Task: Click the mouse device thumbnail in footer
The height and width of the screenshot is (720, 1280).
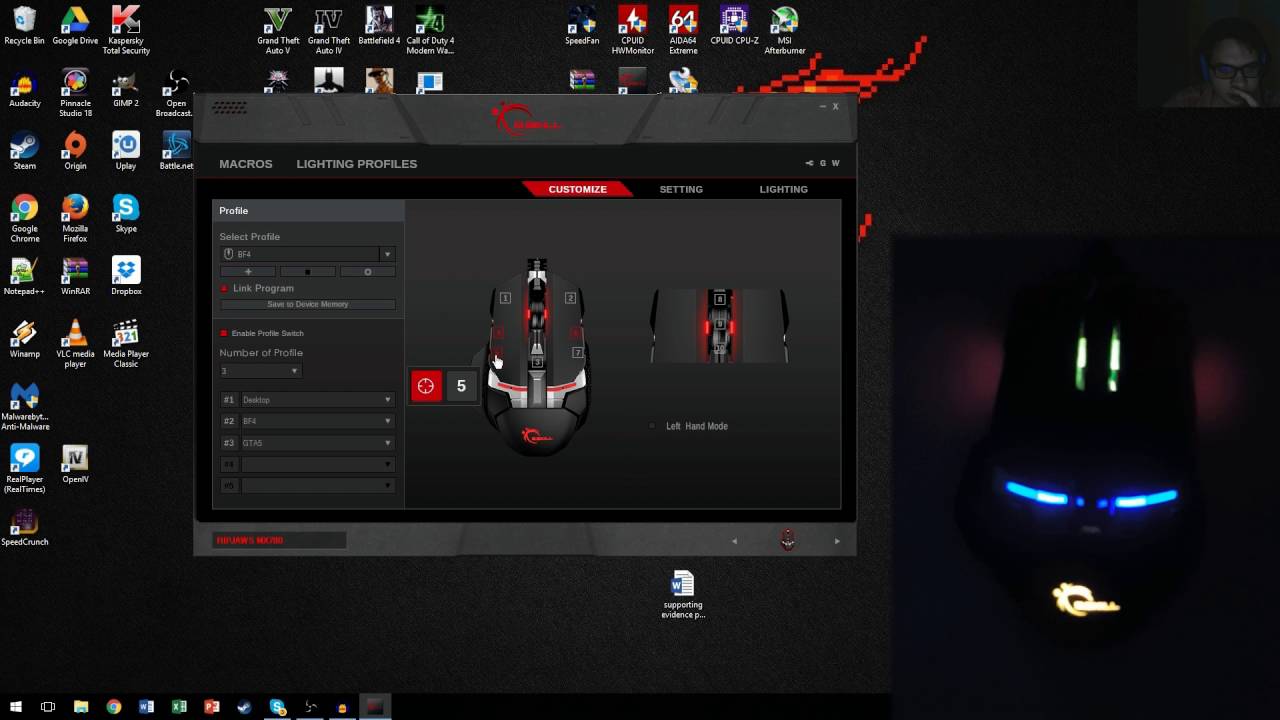Action: pos(788,540)
